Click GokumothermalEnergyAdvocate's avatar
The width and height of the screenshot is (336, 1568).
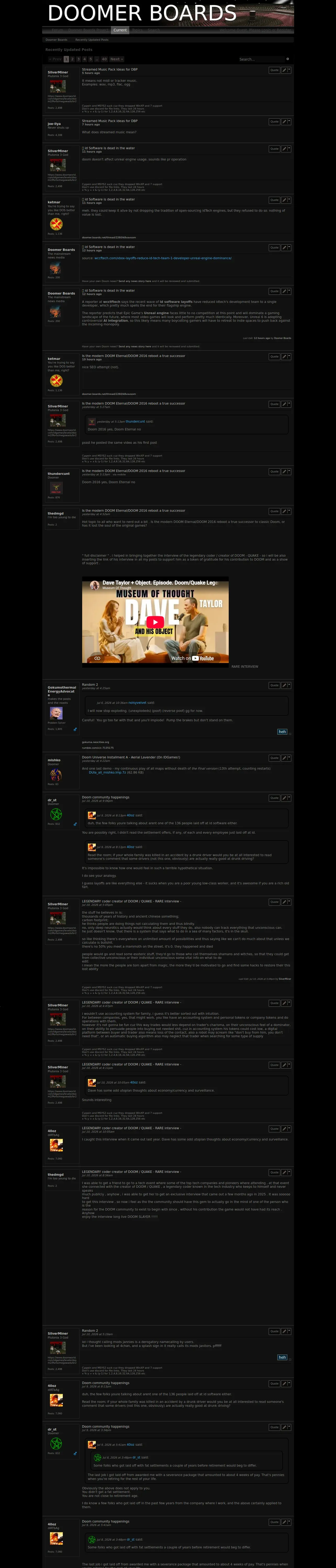click(56, 713)
